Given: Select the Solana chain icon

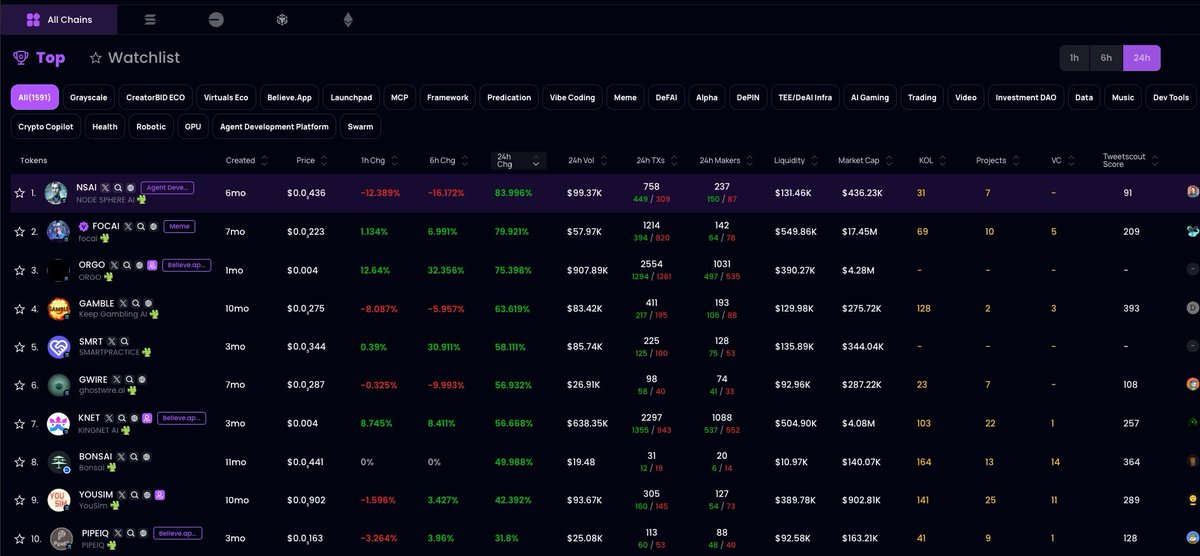Looking at the screenshot, I should (151, 19).
